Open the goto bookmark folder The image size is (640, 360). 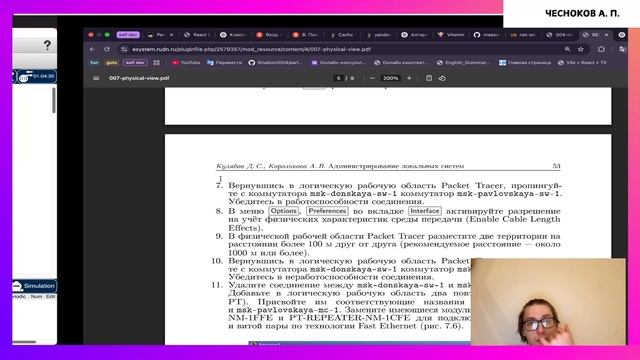point(111,62)
